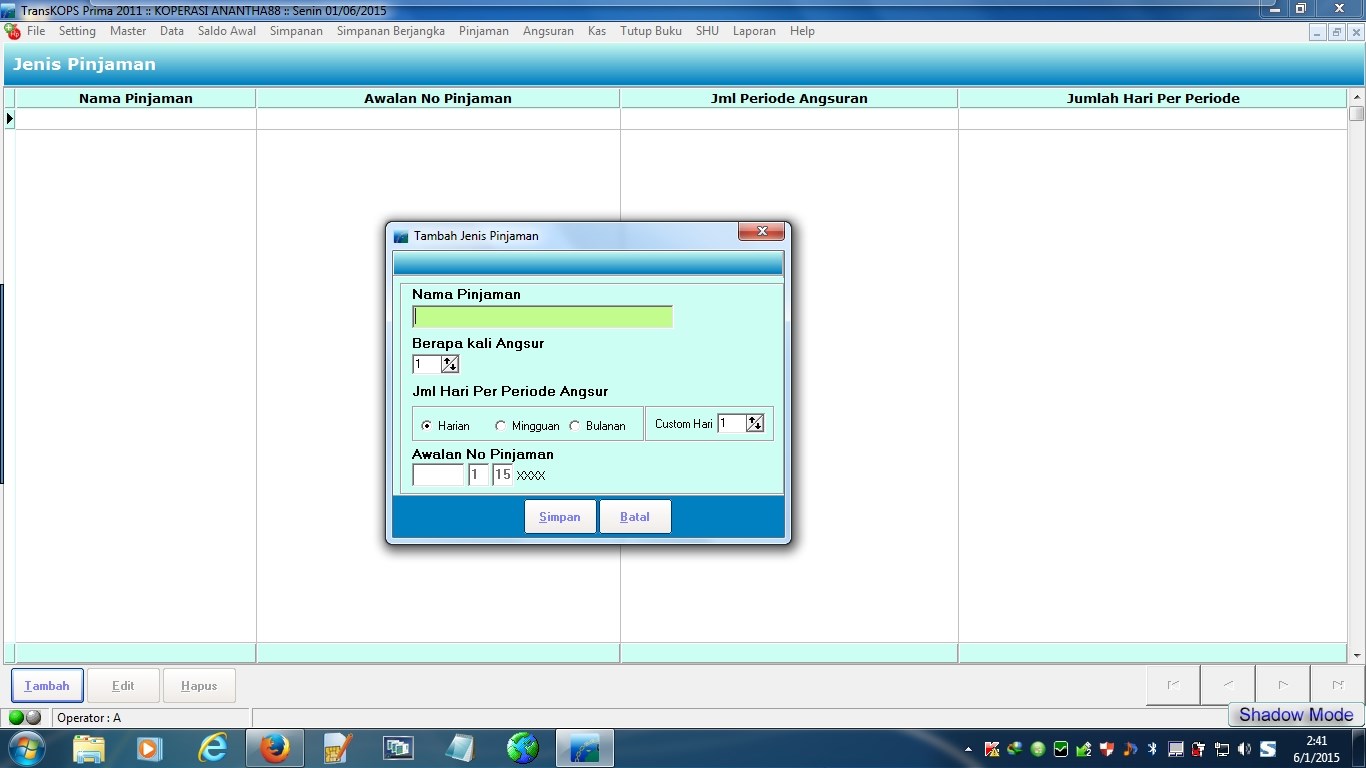Click the Shadow Mode button

[x=1296, y=715]
